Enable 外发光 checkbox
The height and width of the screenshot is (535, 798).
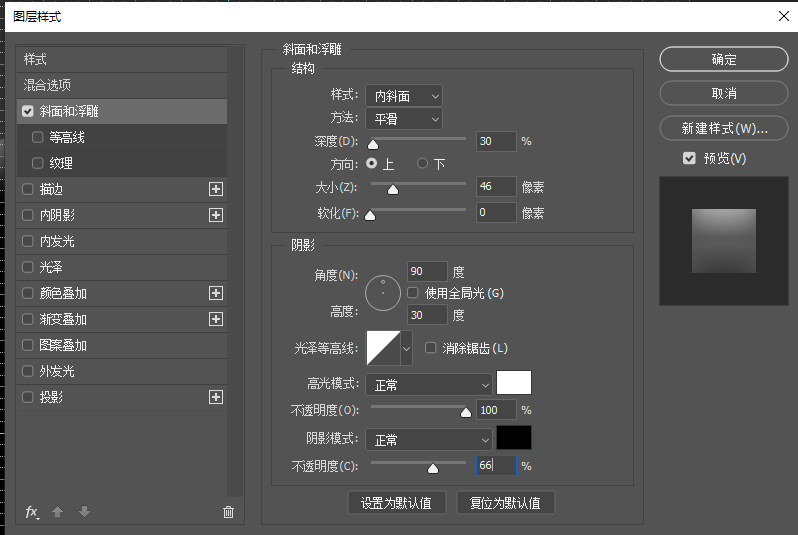[x=27, y=371]
